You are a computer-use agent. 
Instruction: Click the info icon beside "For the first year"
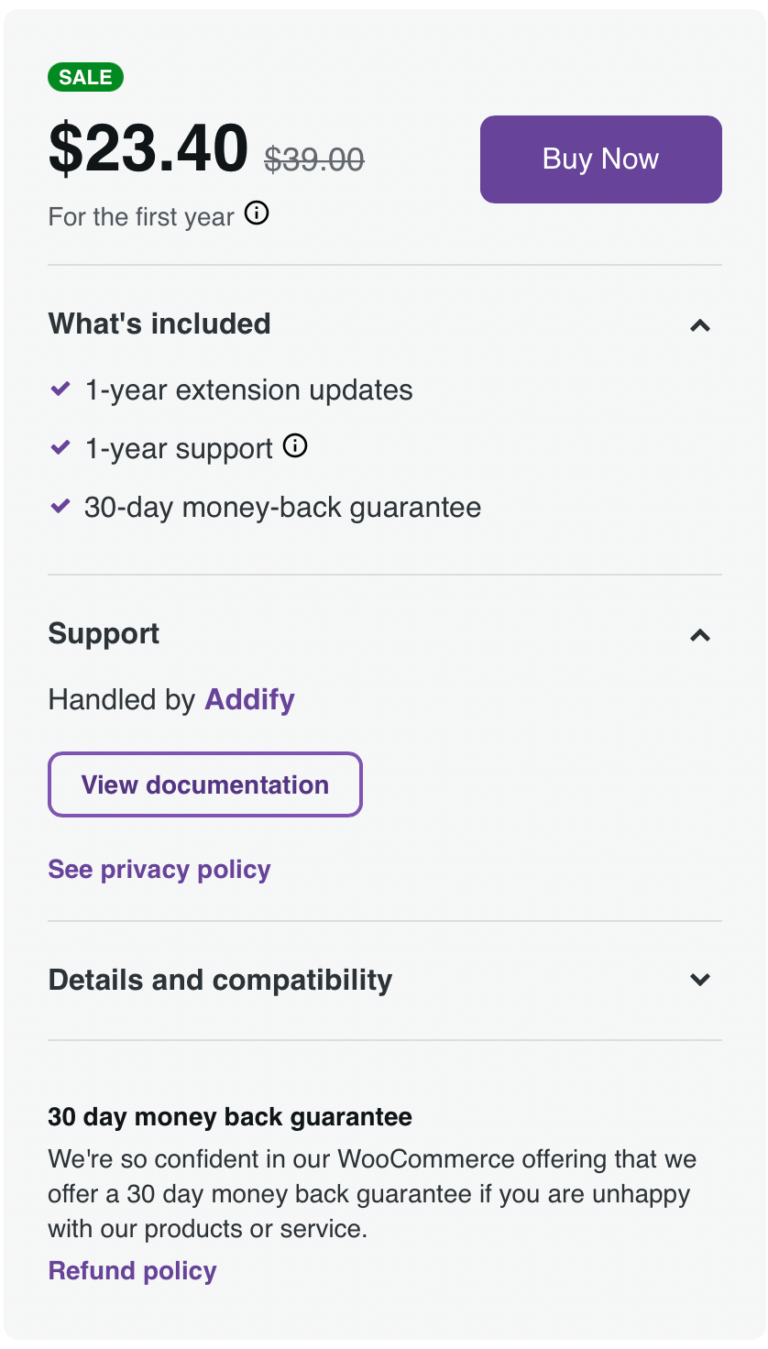tap(257, 214)
